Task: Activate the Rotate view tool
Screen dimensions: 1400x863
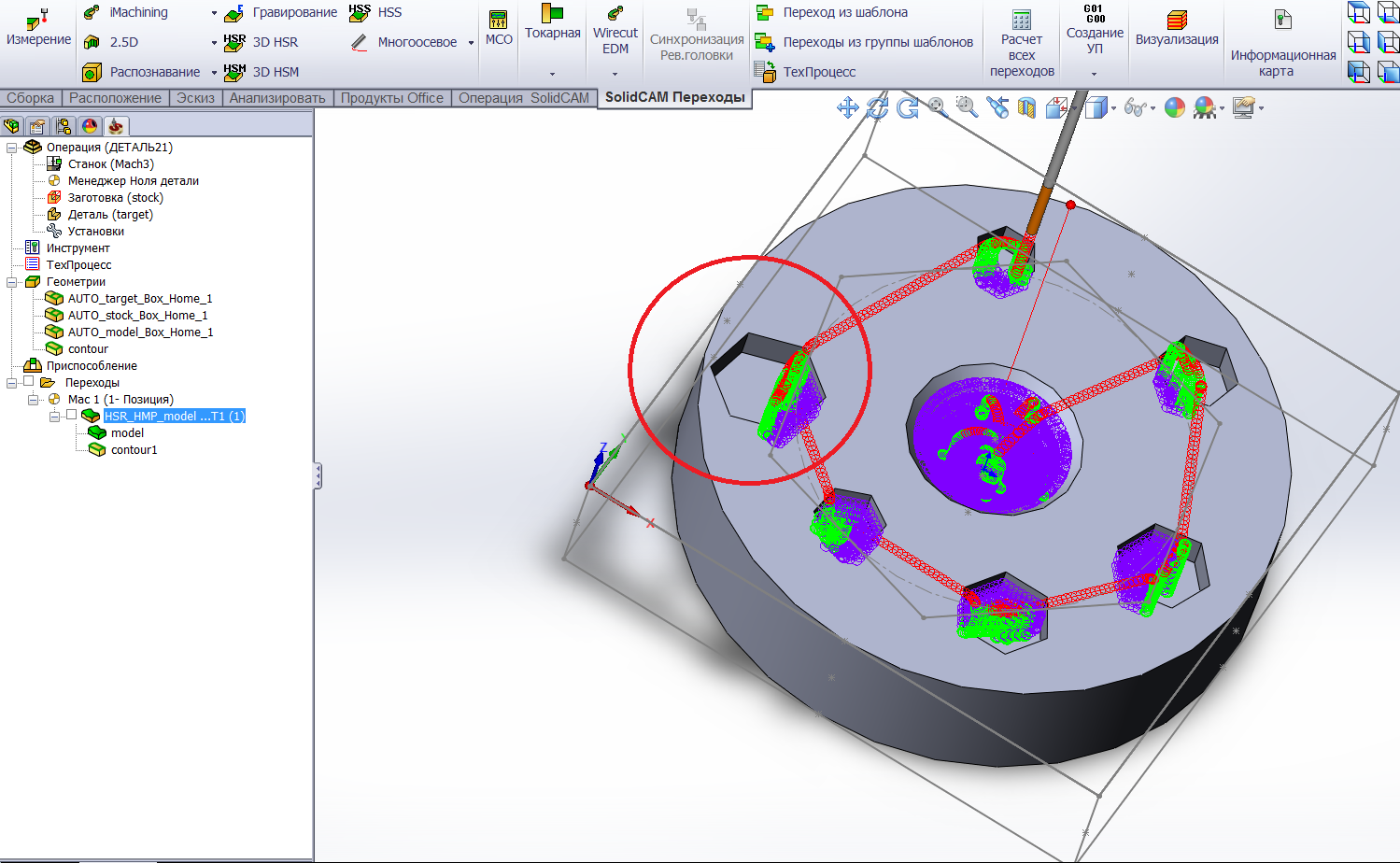Action: pos(877,108)
